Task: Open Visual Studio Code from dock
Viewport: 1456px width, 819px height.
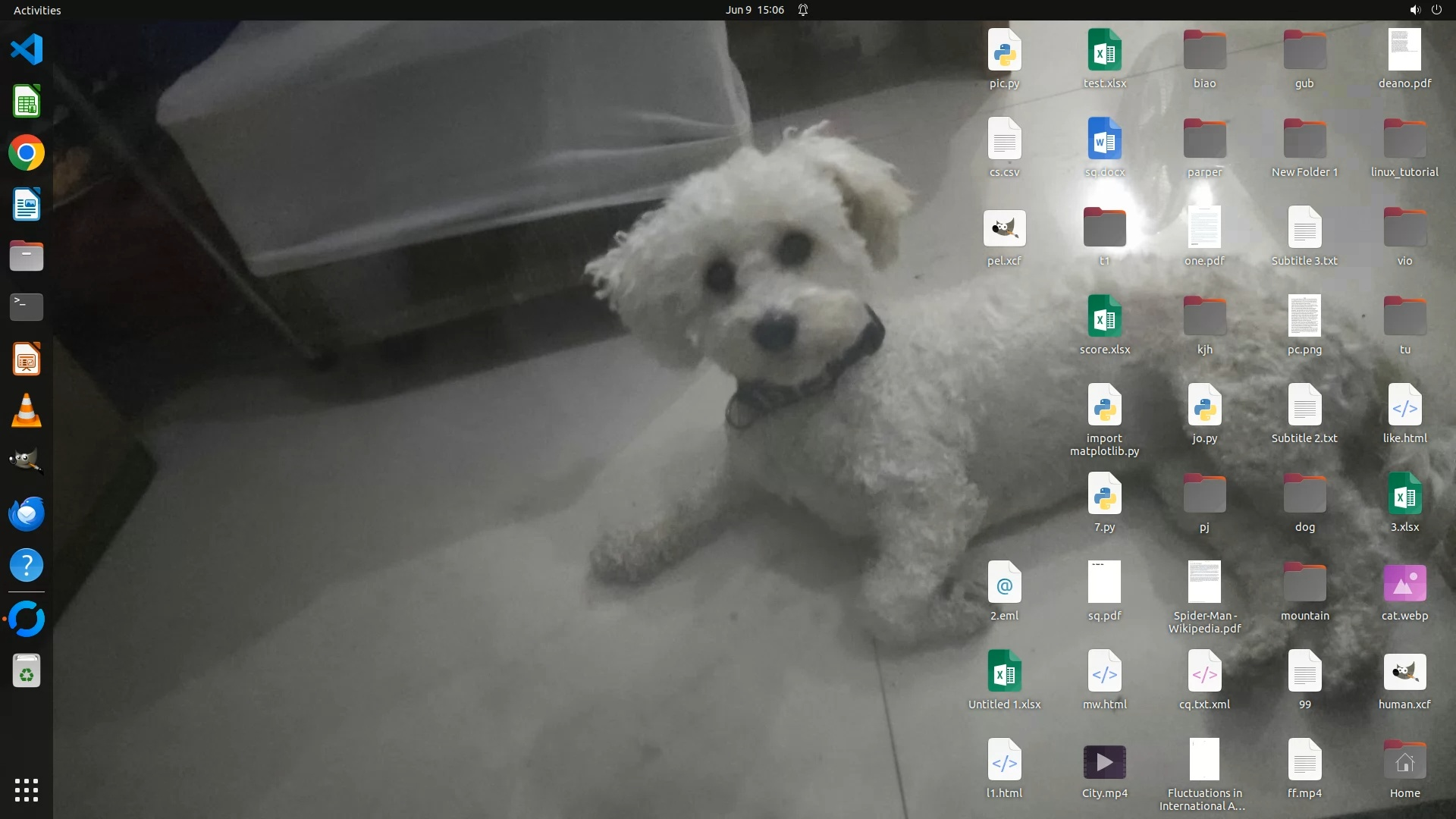Action: [27, 50]
